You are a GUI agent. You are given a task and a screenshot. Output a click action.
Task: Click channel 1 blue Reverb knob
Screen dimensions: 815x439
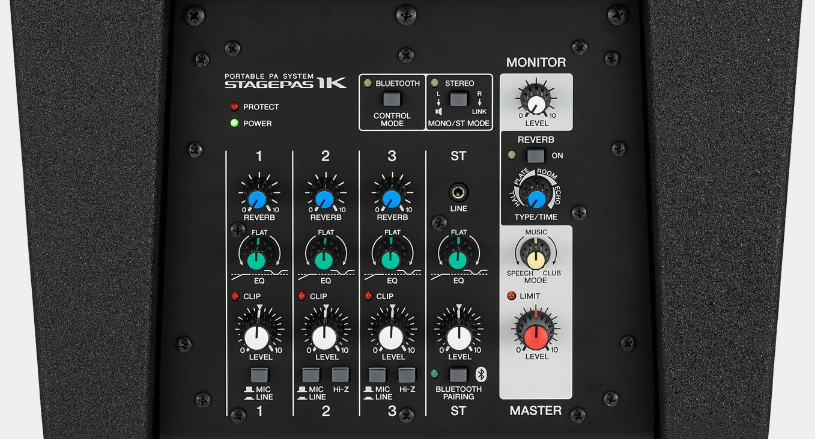257,196
